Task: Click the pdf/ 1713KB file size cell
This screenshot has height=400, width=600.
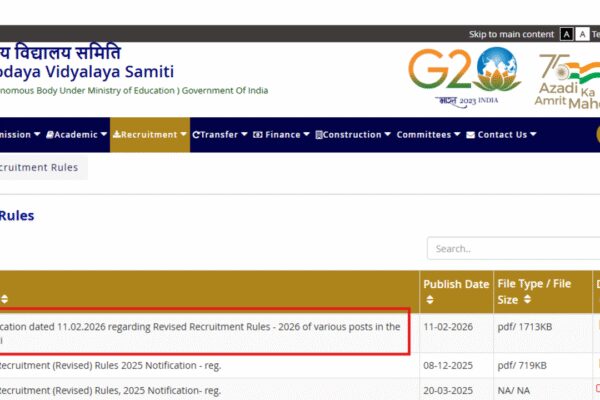Action: tap(525, 327)
